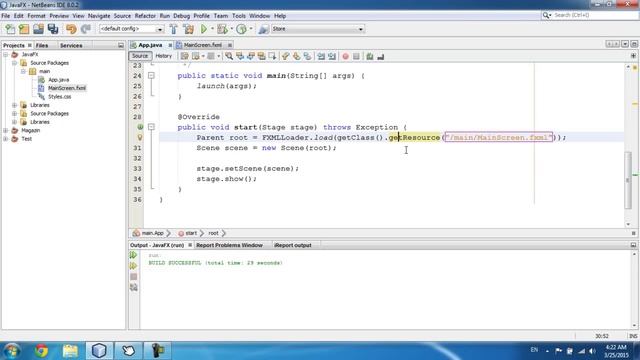Click the main.App breadcrumb
The height and width of the screenshot is (360, 640).
click(x=152, y=233)
